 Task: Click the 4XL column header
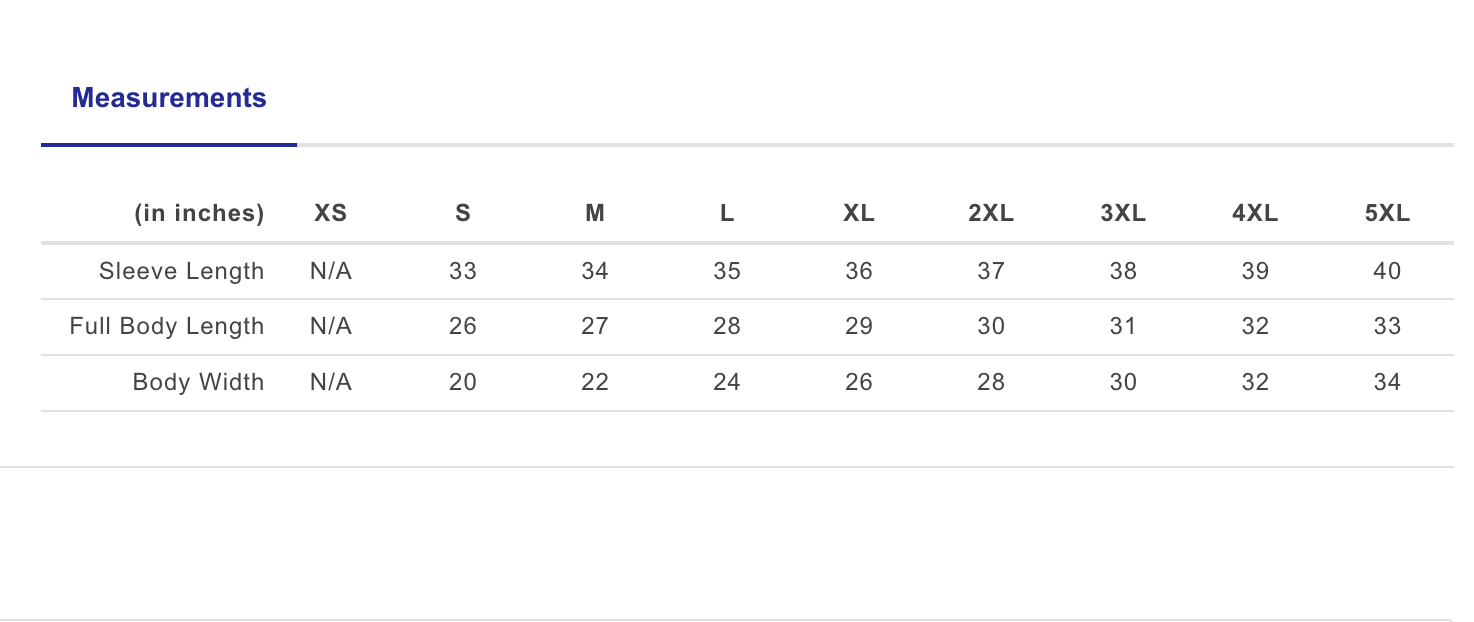(1254, 213)
